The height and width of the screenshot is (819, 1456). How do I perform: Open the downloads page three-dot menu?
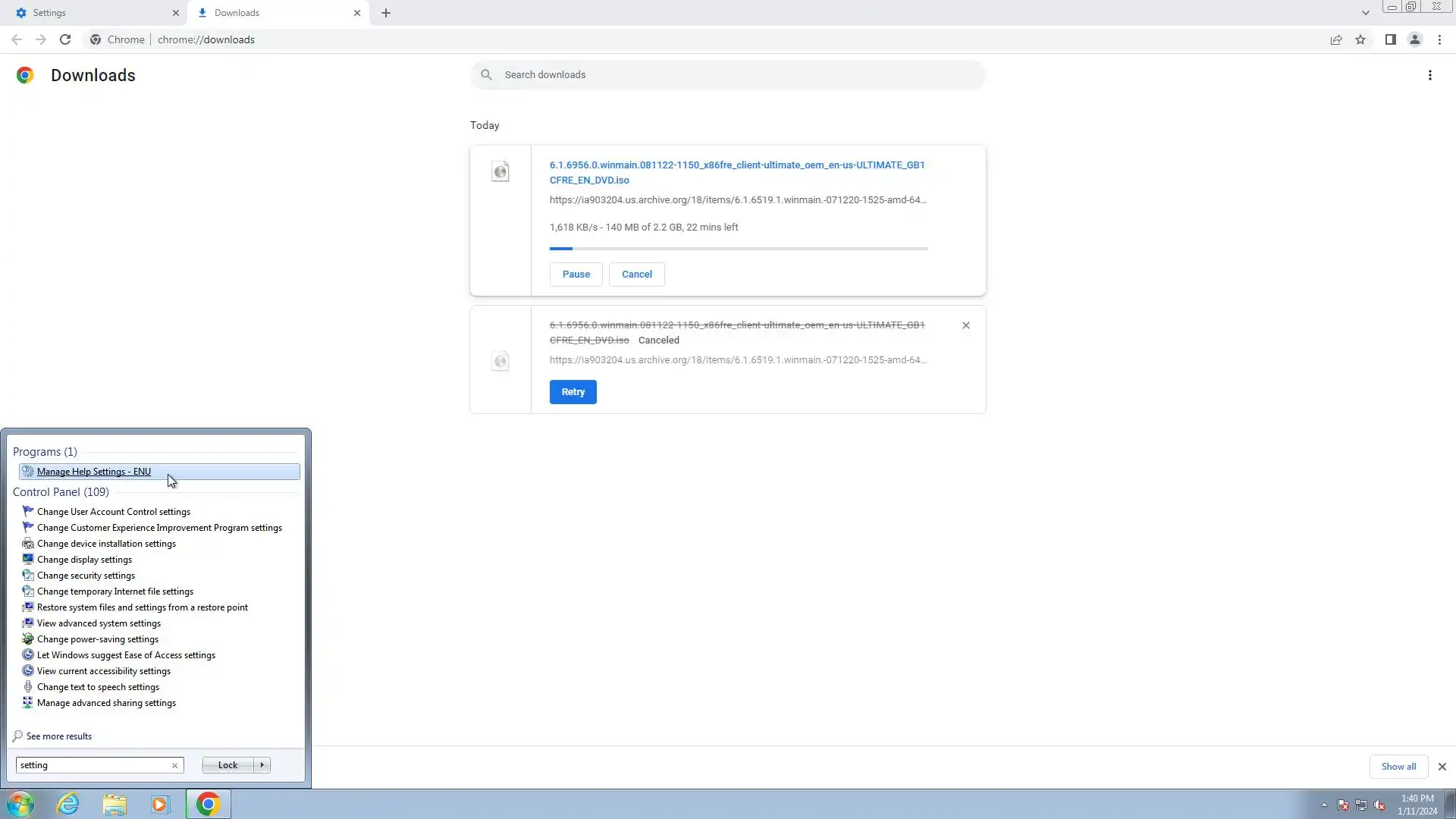click(x=1429, y=75)
